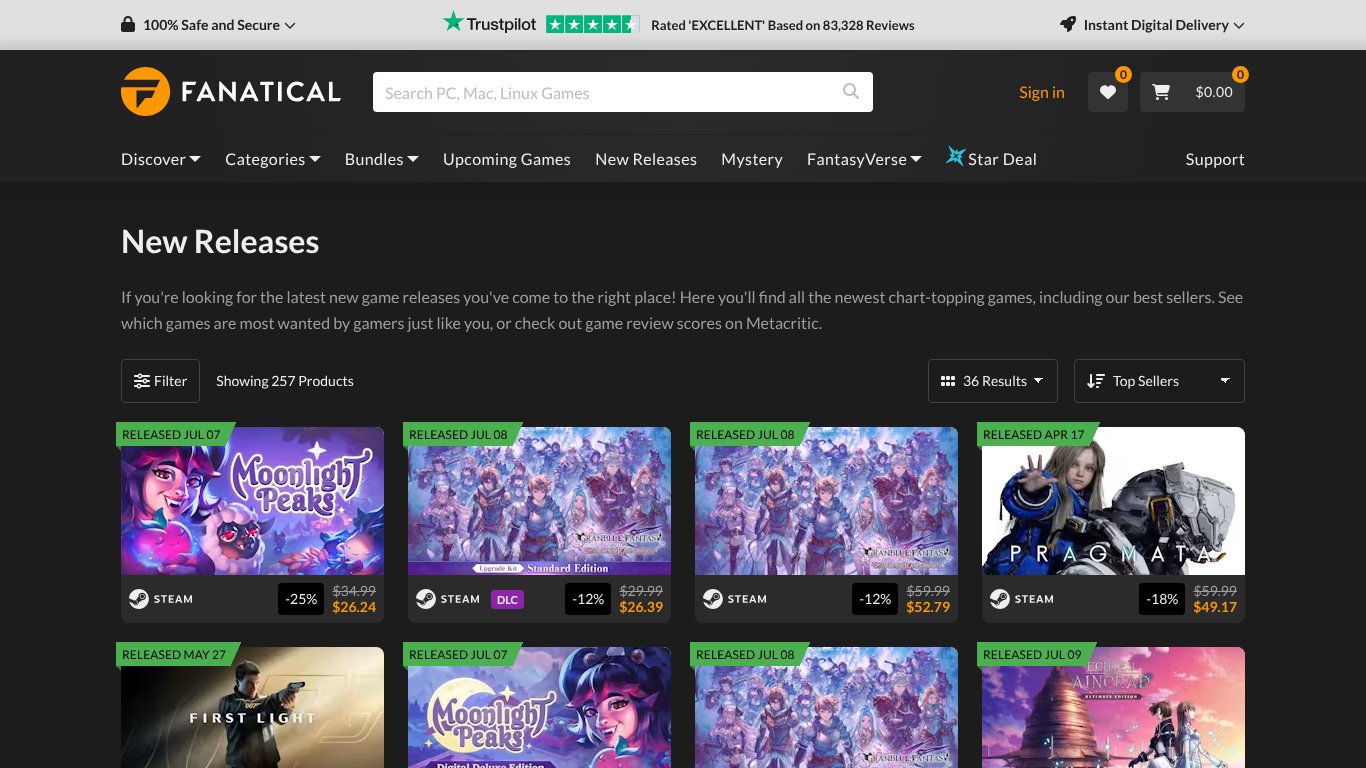Open the Discover menu
This screenshot has height=768, width=1366.
coord(161,159)
